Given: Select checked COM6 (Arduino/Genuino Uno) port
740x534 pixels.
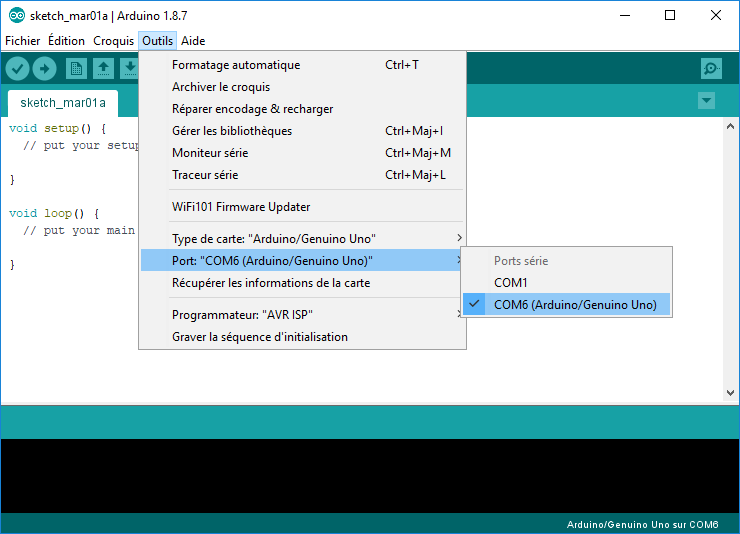Looking at the screenshot, I should pyautogui.click(x=566, y=305).
